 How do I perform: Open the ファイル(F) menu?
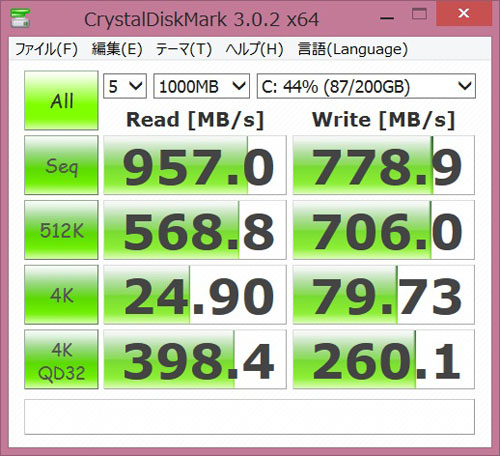[46, 49]
